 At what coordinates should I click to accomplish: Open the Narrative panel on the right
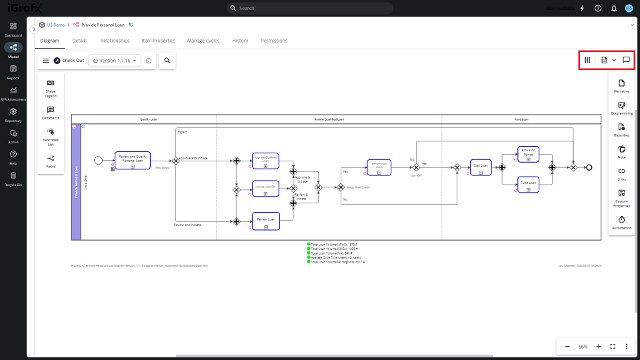click(x=621, y=86)
